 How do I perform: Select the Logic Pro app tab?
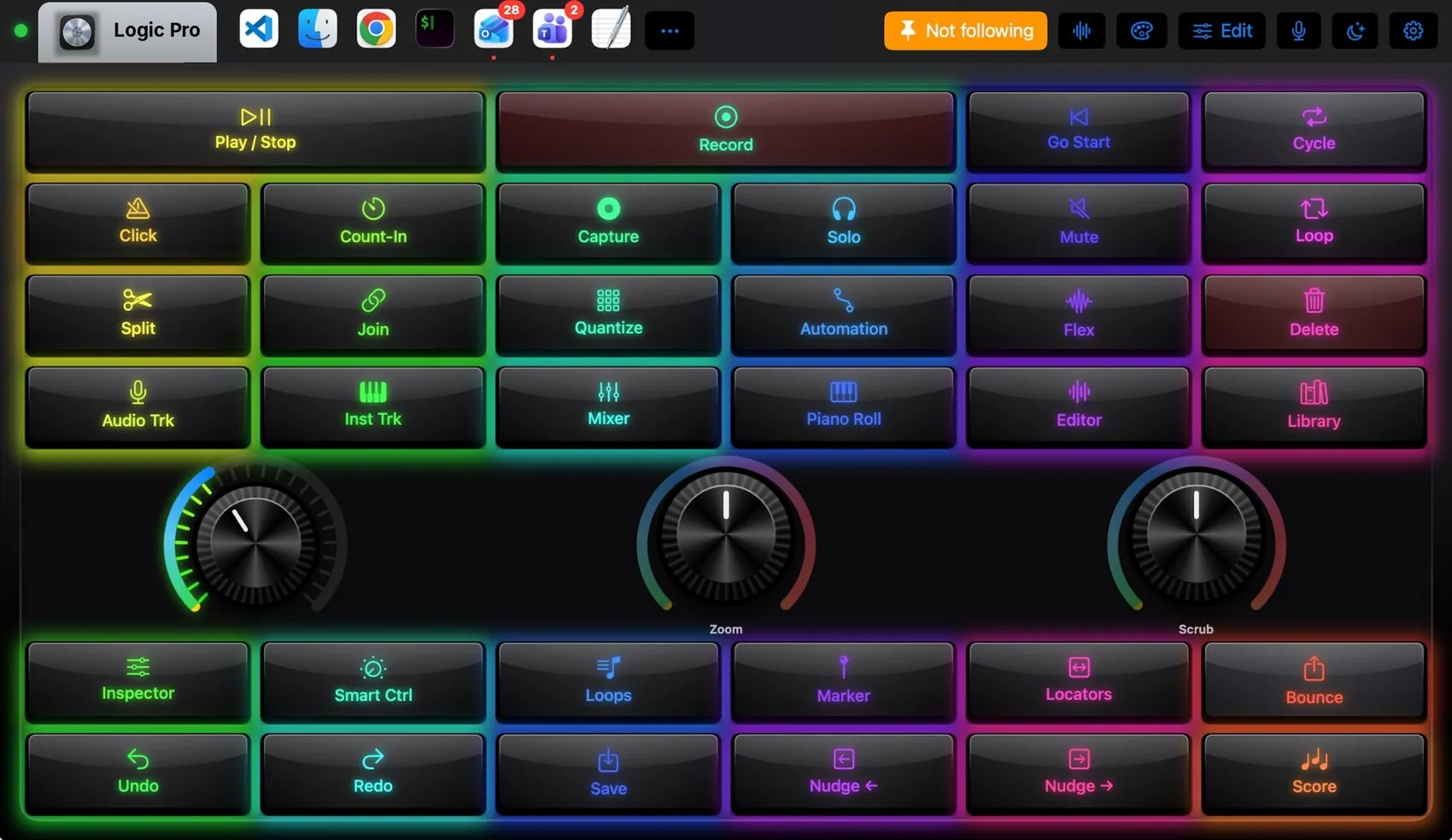pyautogui.click(x=127, y=32)
